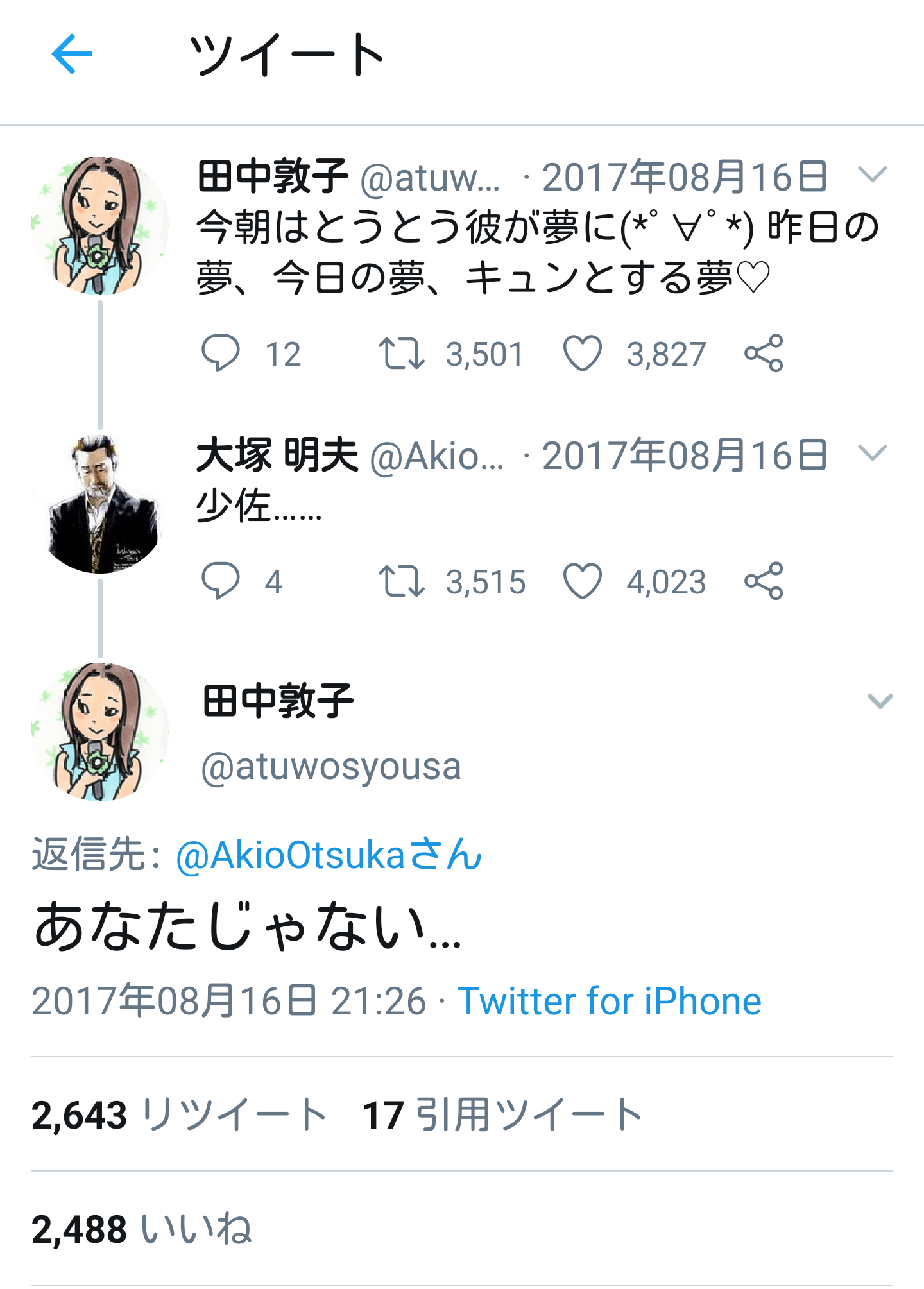Screen dimensions: 924x1289
Task: Open options chevron on first 田中敦子 tweet
Action: pyautogui.click(x=873, y=174)
